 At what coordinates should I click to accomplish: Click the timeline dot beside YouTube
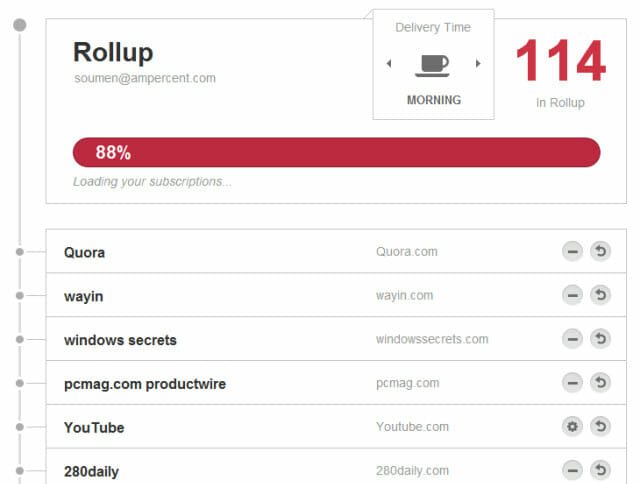point(20,427)
